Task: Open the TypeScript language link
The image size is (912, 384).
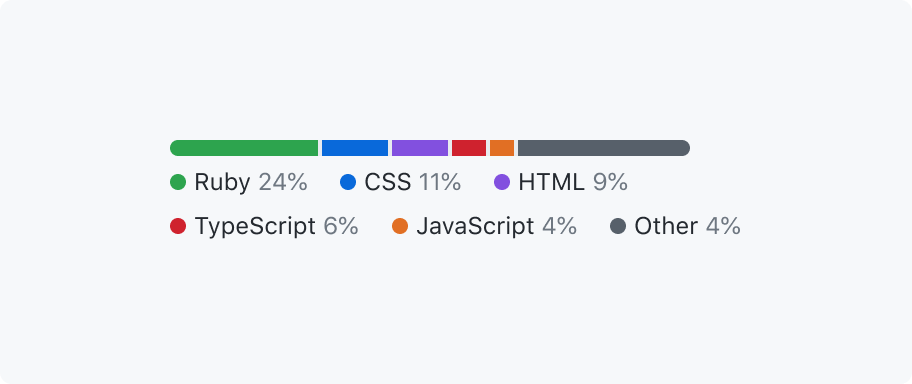Action: pos(255,226)
